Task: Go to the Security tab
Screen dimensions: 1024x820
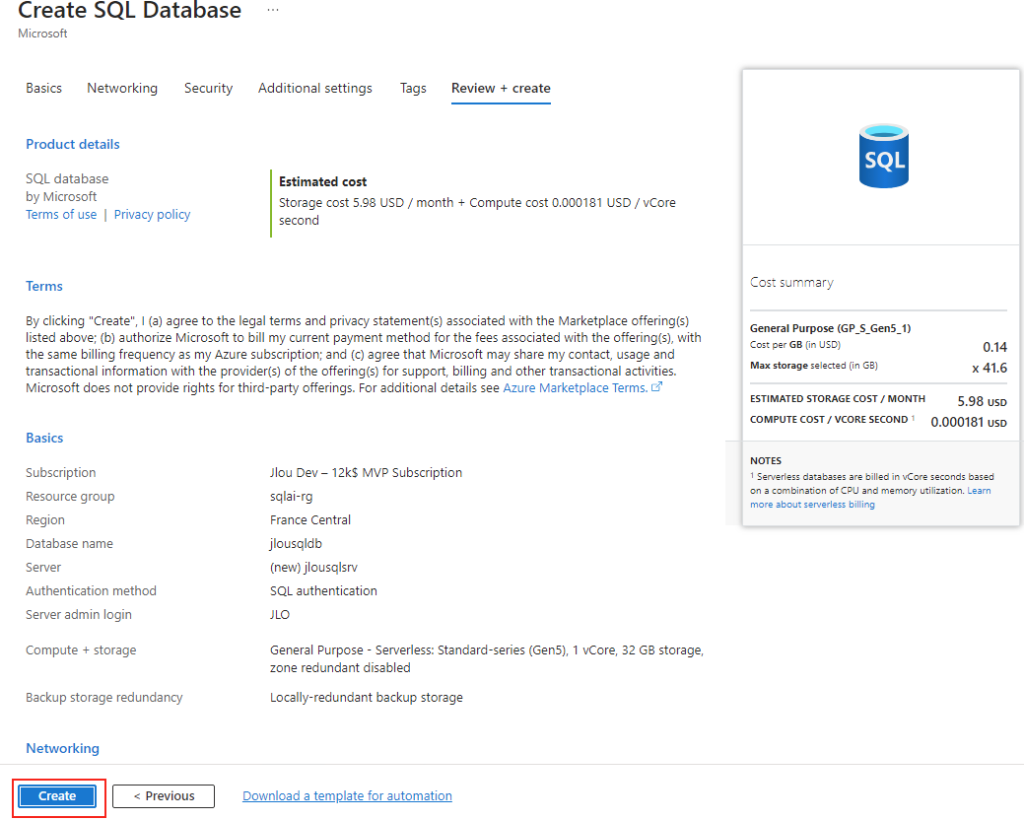Action: (208, 88)
